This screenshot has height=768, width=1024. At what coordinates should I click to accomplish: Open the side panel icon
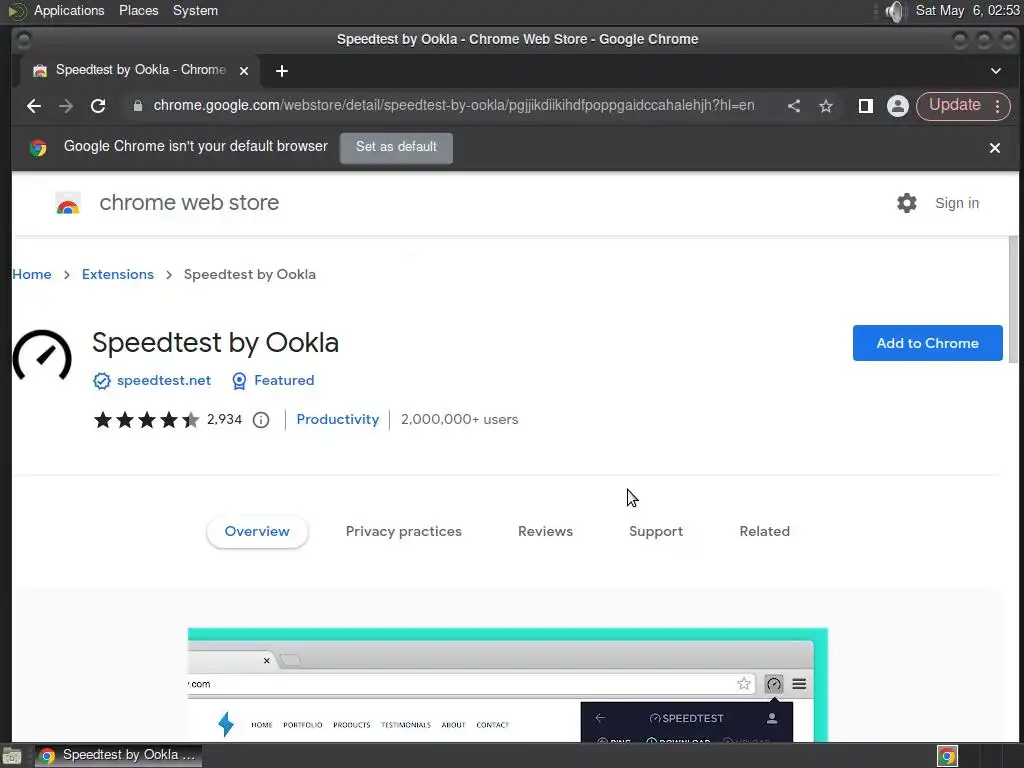tap(866, 106)
